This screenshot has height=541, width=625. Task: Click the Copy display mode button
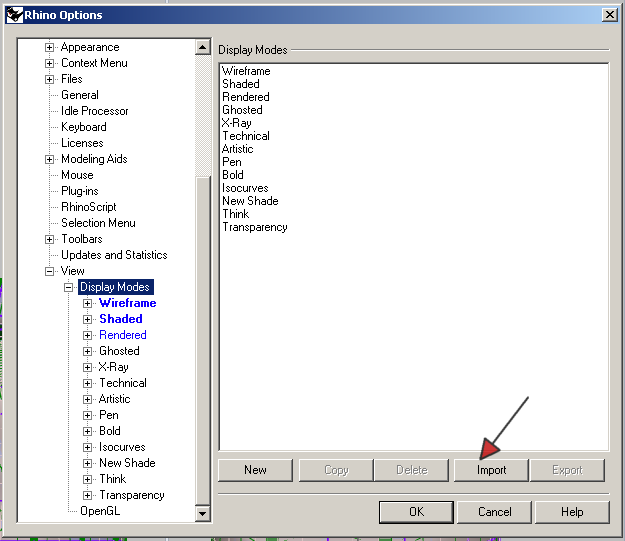click(336, 470)
